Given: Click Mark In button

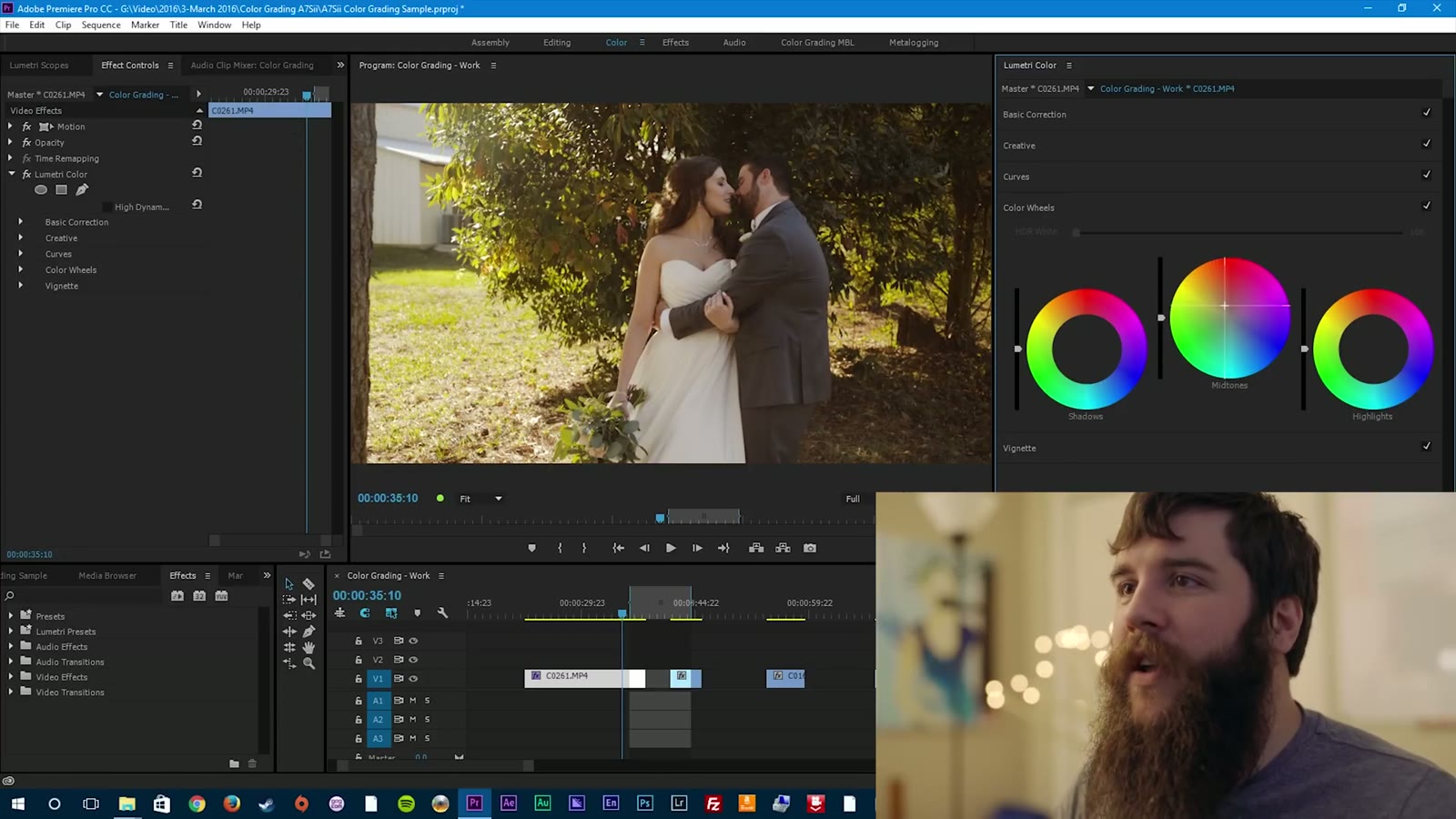Looking at the screenshot, I should tap(560, 548).
